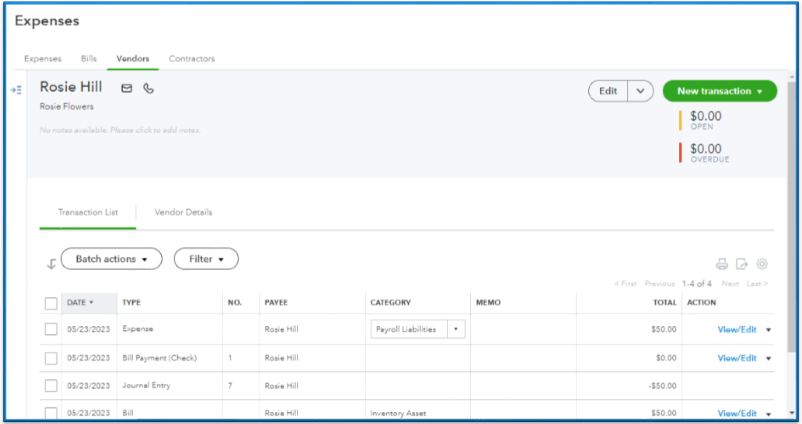
Task: Click the email envelope icon beside Rosie Hill
Action: pyautogui.click(x=127, y=88)
